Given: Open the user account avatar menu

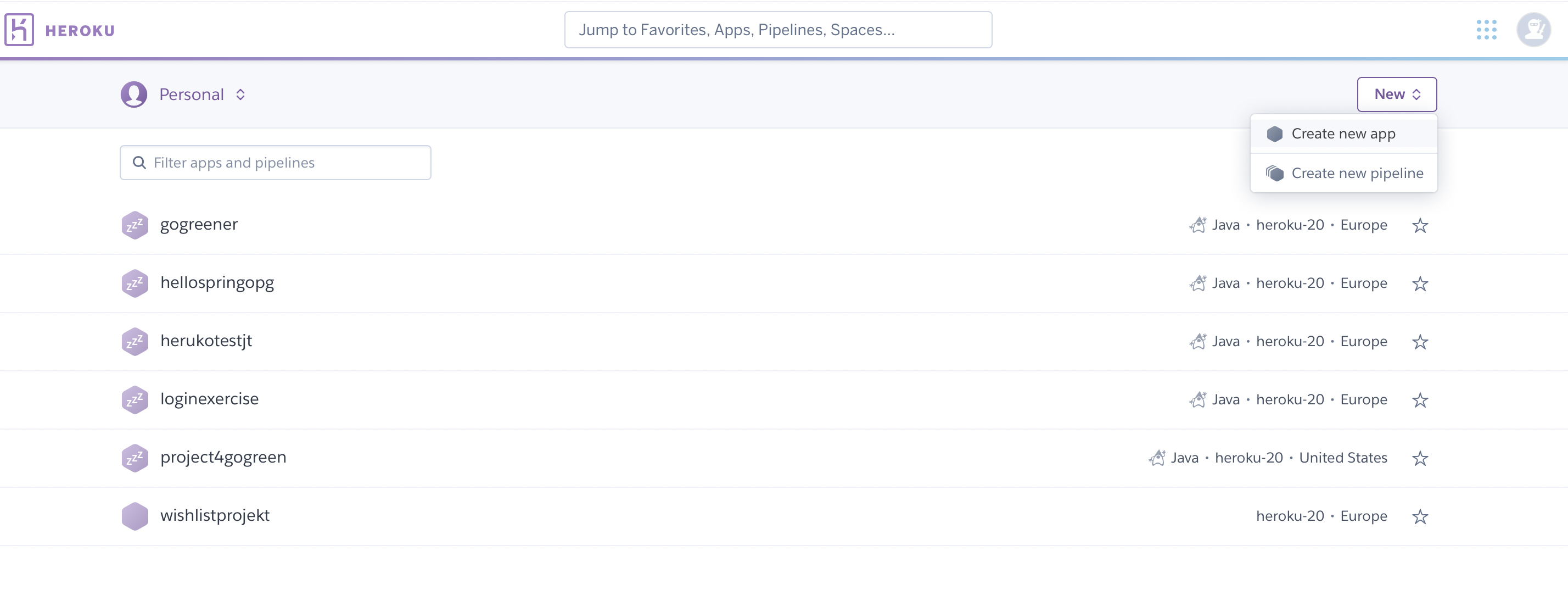Looking at the screenshot, I should [x=1533, y=30].
